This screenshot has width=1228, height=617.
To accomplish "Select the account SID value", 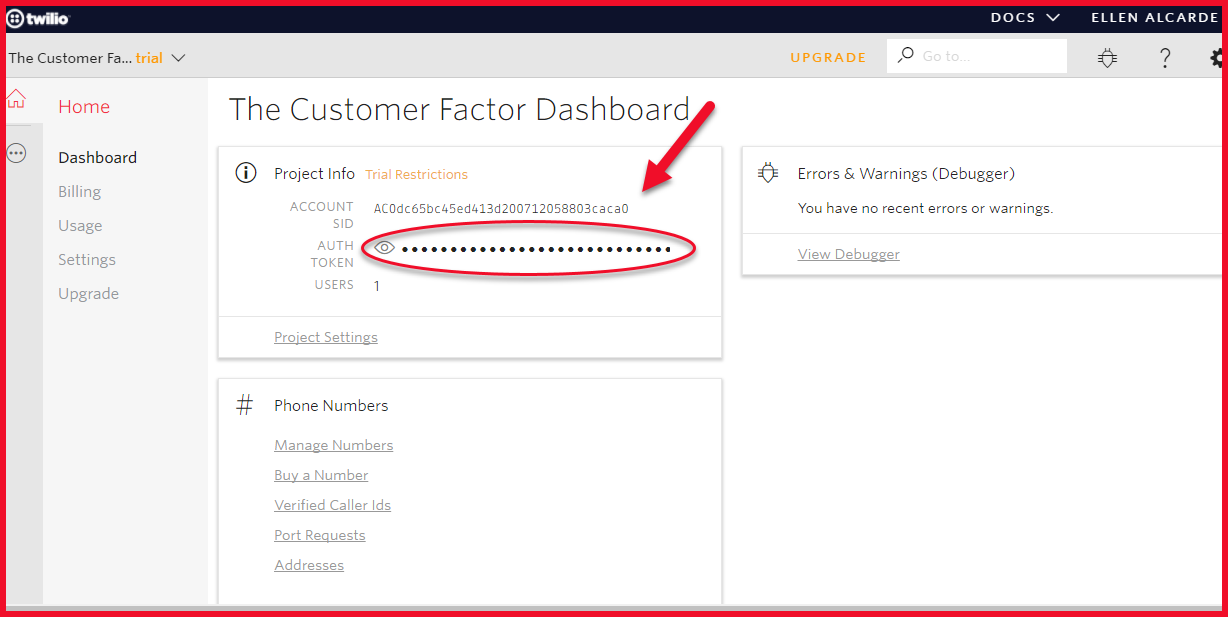I will [x=501, y=209].
